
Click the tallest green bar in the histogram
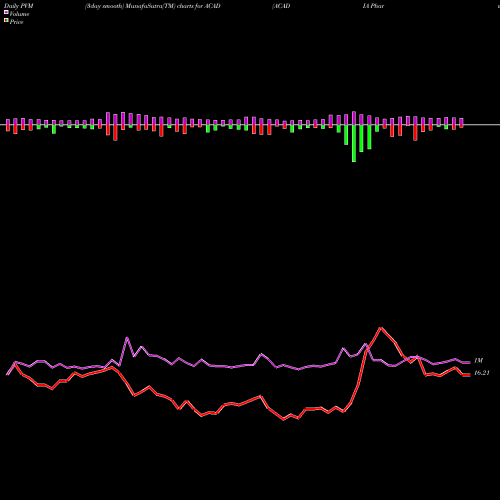point(354,143)
